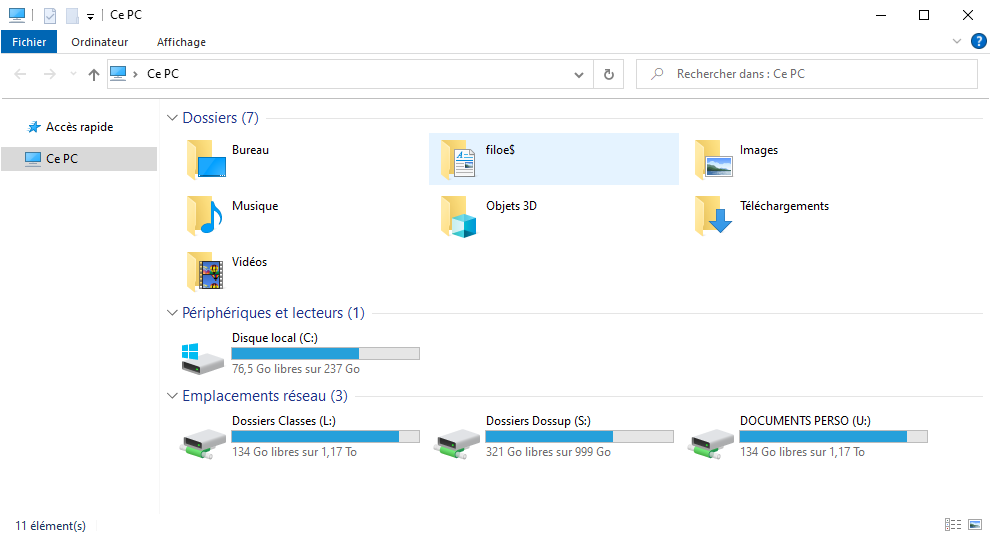The height and width of the screenshot is (538, 991).
Task: Open the Affichage ribbon tab
Action: click(x=181, y=42)
